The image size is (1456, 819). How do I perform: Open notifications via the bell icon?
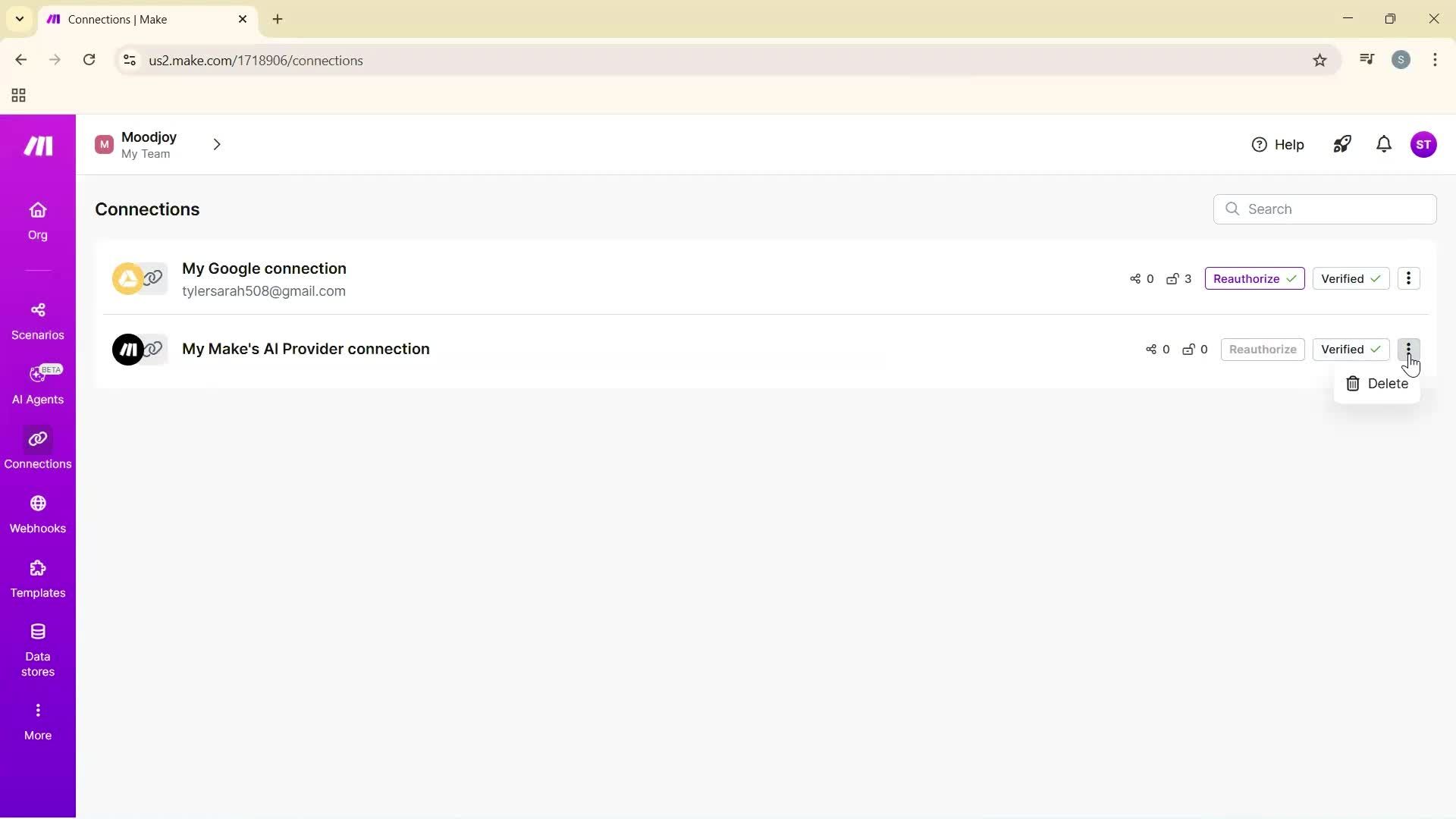(x=1384, y=144)
